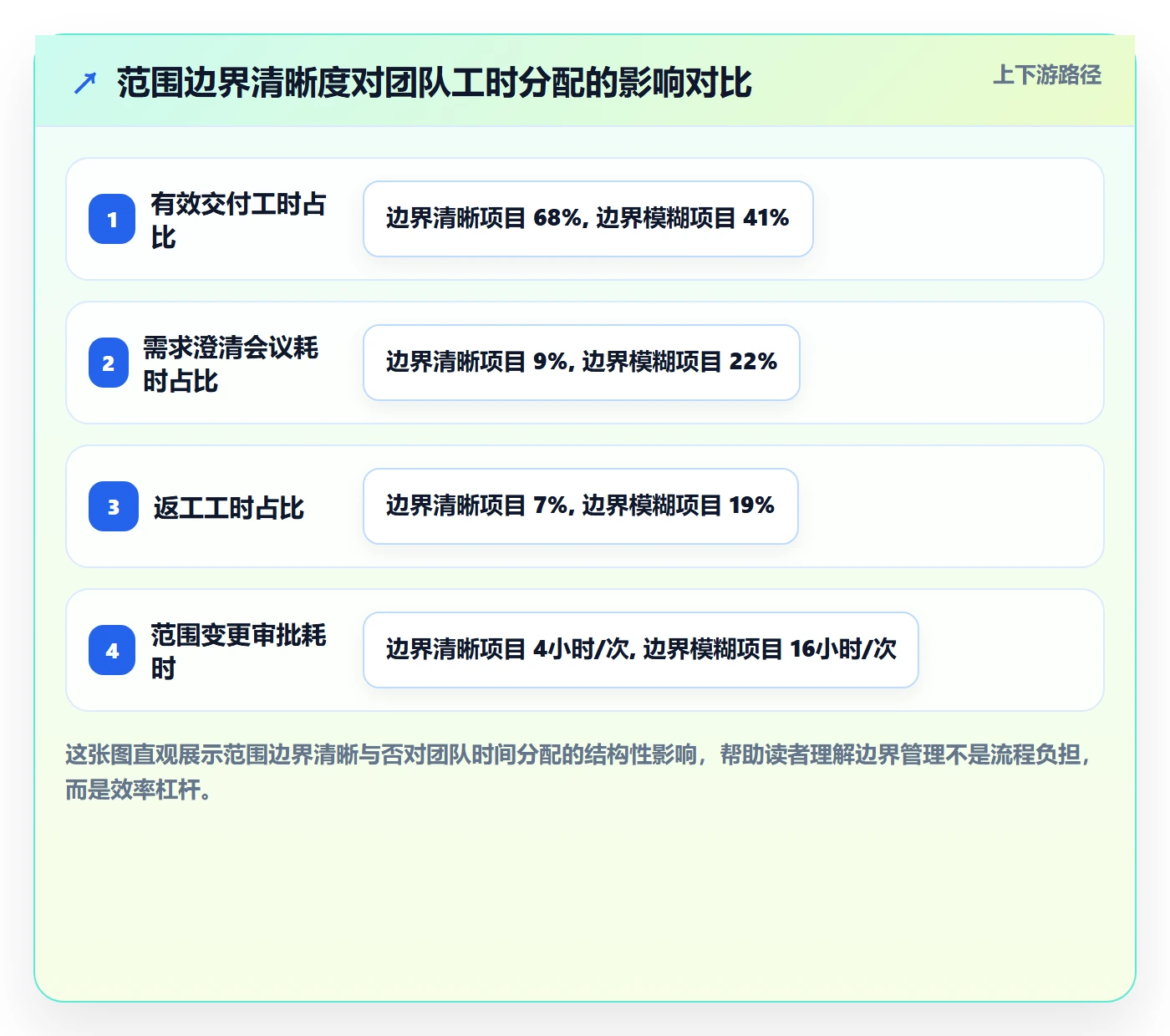Viewport: 1170px width, 1036px height.
Task: Click the value box 边界清晰项目 9%, 边界模糊项目 22%
Action: [582, 363]
